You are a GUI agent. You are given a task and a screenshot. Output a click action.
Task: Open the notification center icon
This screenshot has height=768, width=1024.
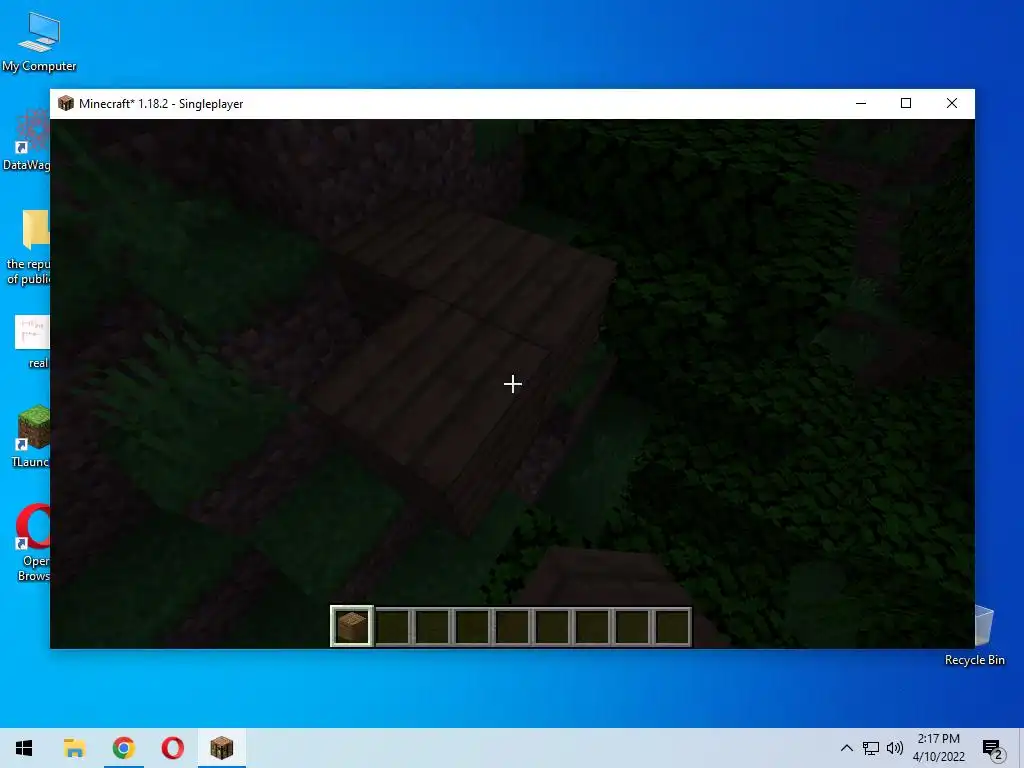point(993,748)
